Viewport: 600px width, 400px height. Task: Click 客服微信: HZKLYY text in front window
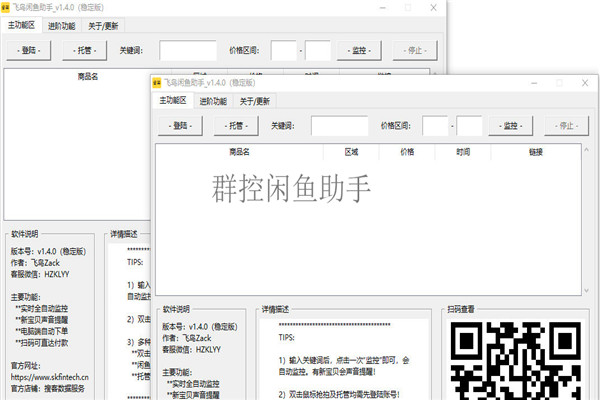point(191,349)
